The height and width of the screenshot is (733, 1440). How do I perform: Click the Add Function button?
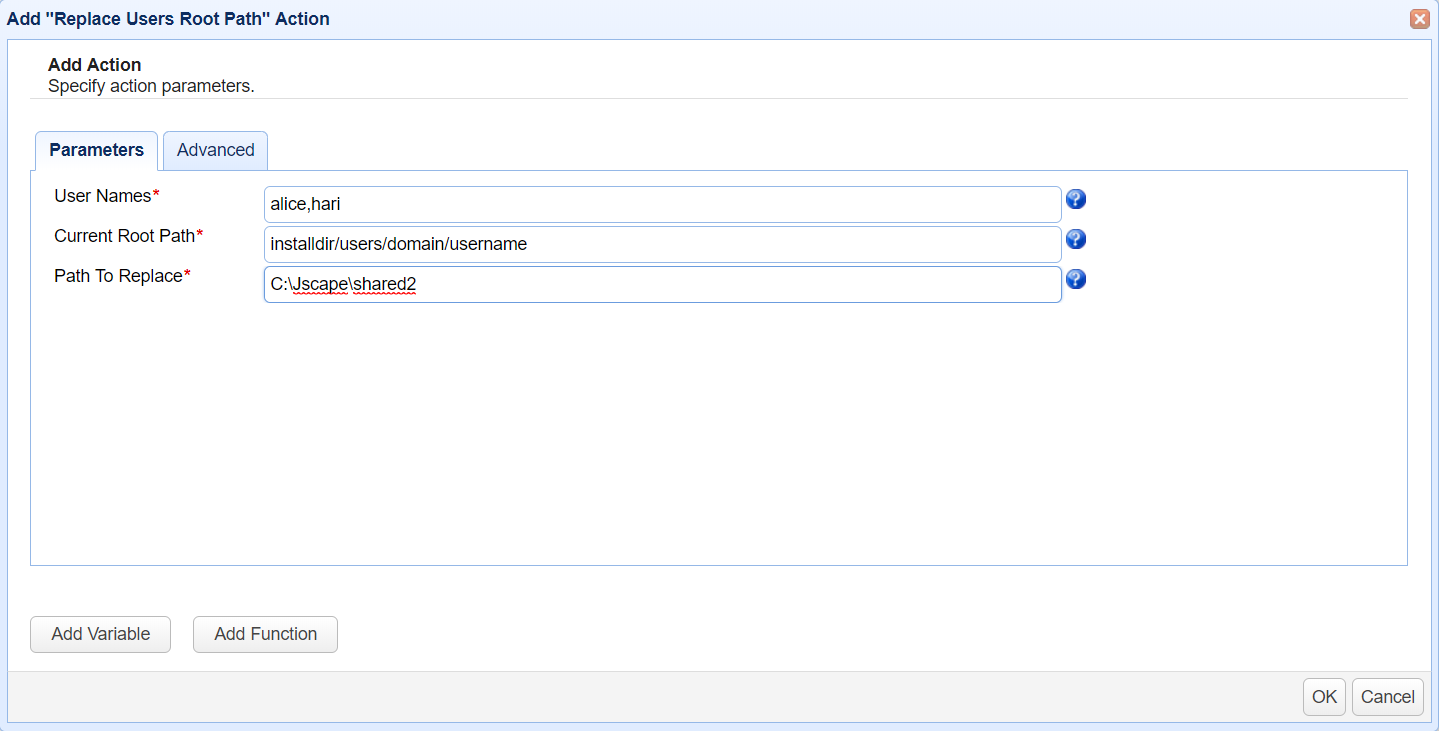tap(265, 634)
